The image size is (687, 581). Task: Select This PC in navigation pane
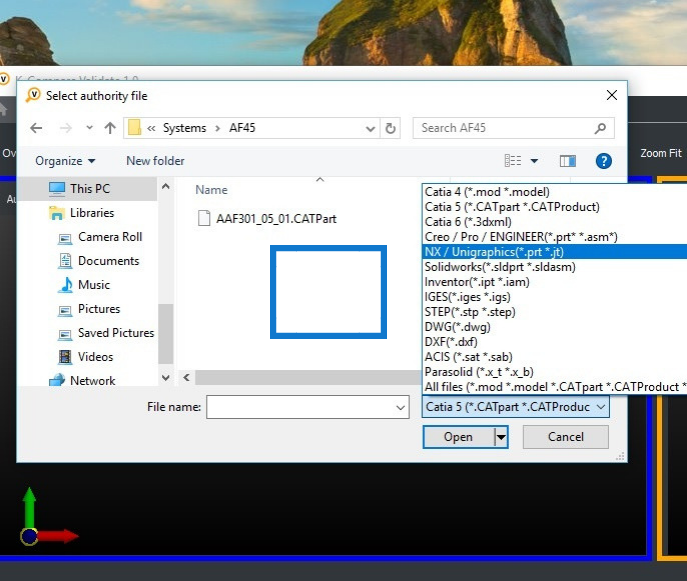[x=90, y=189]
